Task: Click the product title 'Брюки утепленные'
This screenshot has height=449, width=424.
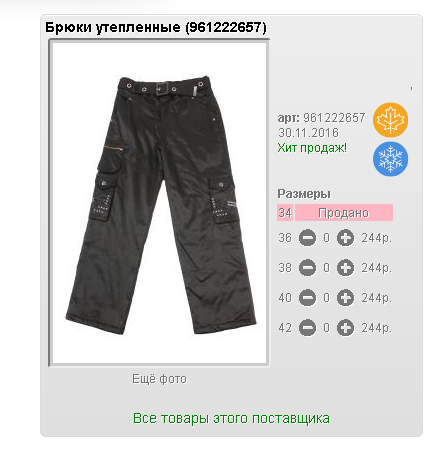Action: (x=113, y=27)
